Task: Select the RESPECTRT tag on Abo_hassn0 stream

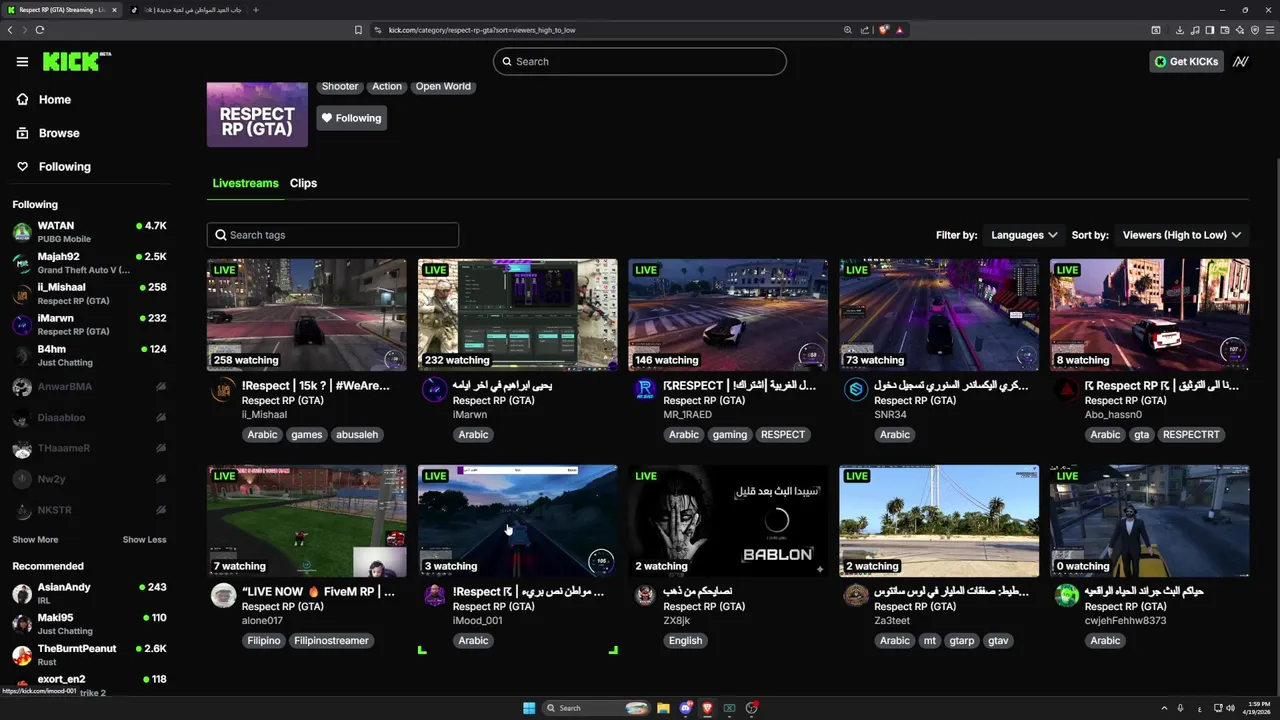Action: (x=1191, y=435)
